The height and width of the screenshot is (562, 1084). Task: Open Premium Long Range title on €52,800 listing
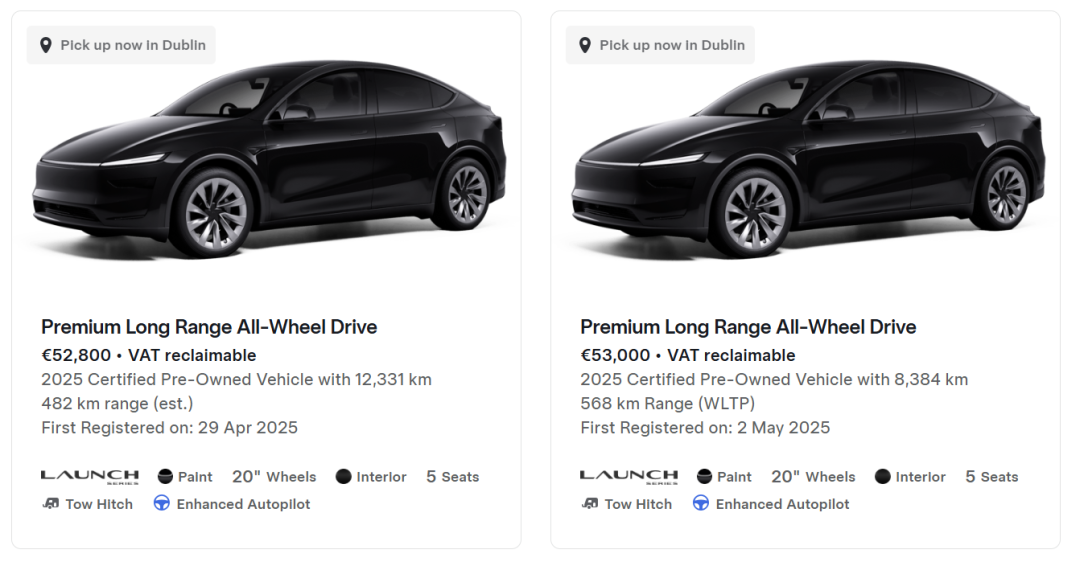(x=209, y=327)
